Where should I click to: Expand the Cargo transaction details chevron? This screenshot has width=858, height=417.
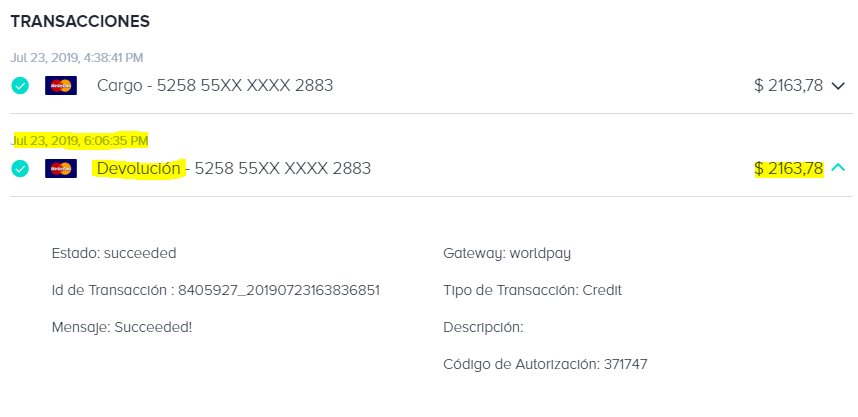[x=838, y=86]
